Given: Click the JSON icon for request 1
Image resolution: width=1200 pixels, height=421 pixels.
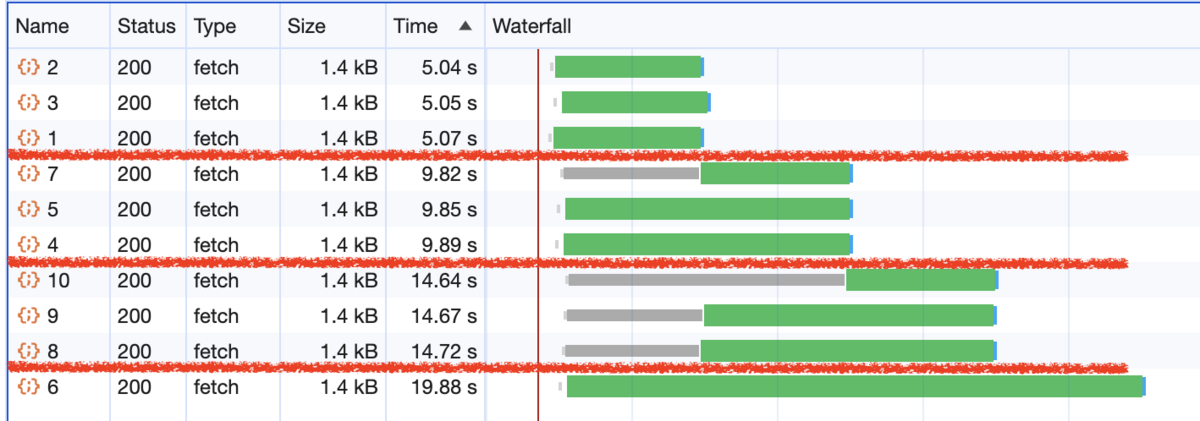Looking at the screenshot, I should pyautogui.click(x=28, y=138).
